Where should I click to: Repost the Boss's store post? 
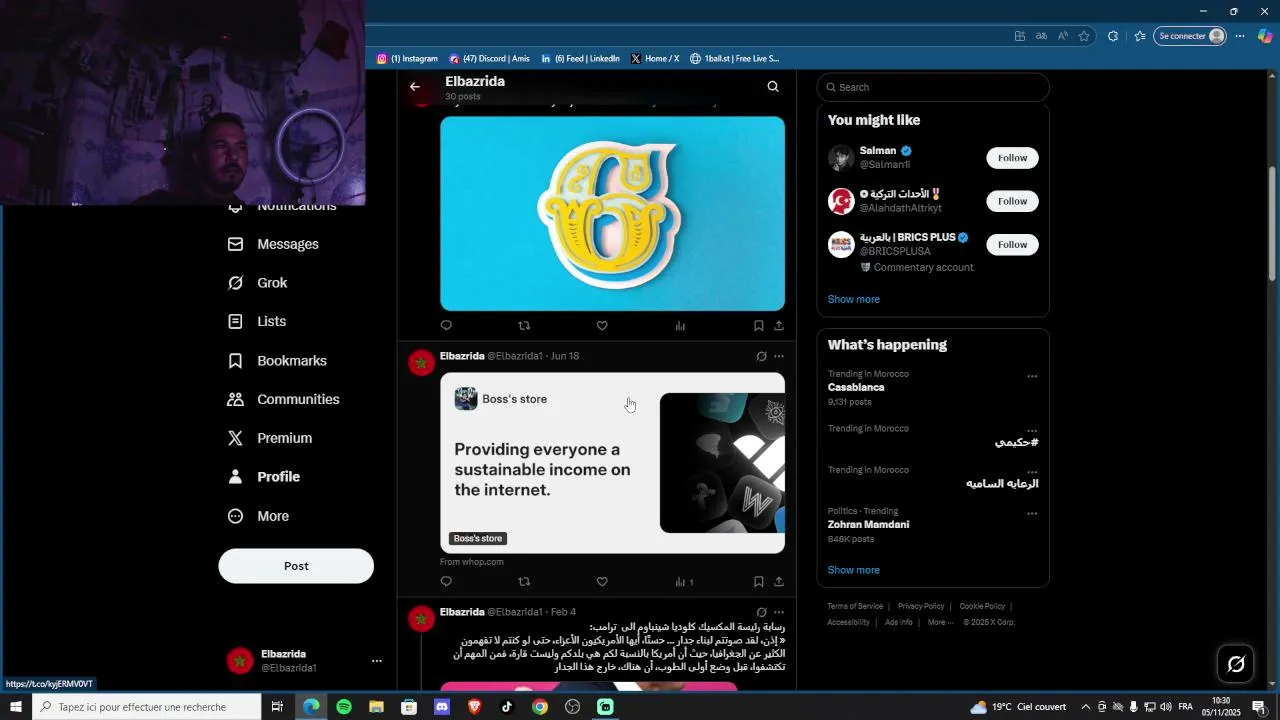click(x=524, y=582)
